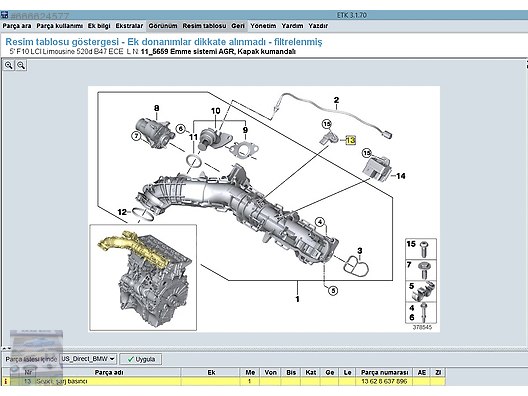Click the AE column header
528x396 pixels.
click(x=421, y=372)
